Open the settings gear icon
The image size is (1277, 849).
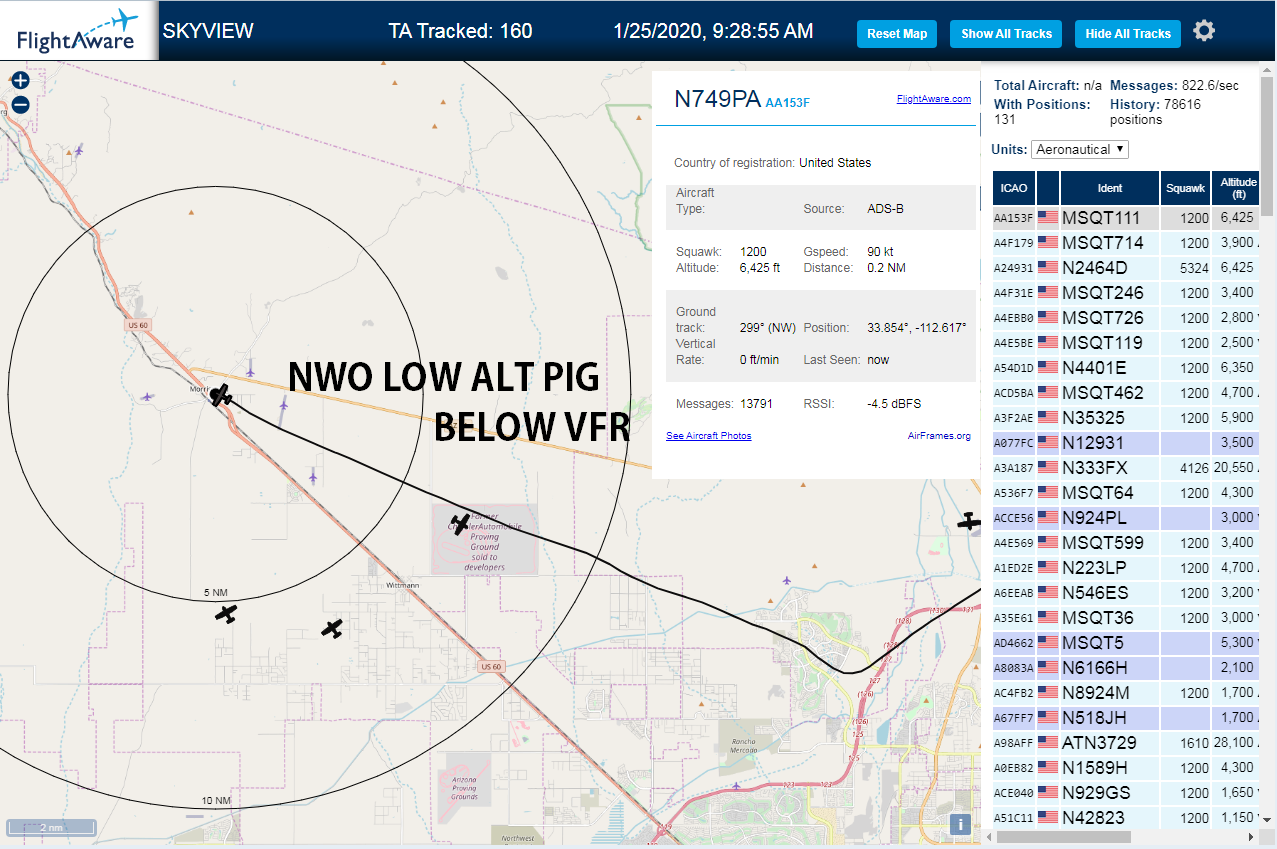point(1204,31)
